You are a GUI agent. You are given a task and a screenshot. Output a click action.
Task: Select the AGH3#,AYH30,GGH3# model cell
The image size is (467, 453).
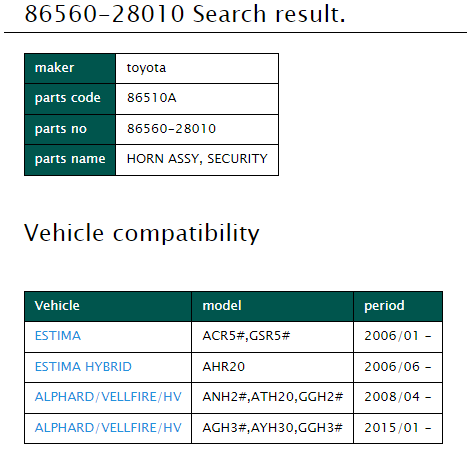[x=272, y=428]
